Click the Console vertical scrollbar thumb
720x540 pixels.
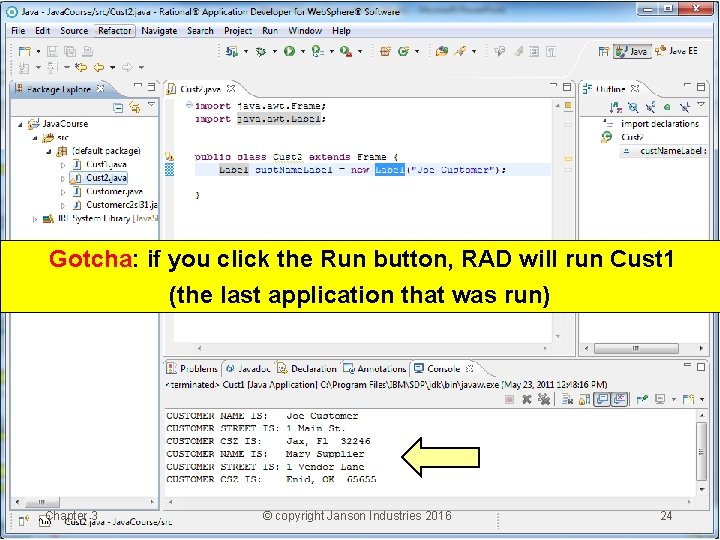[701, 451]
